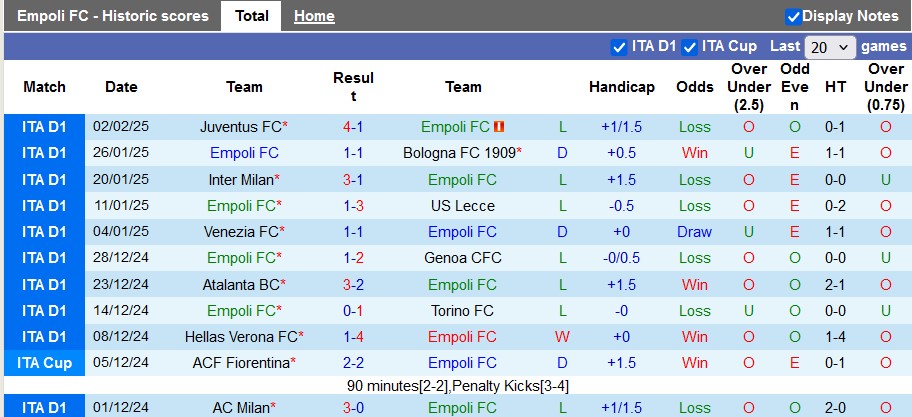Uncheck the ITA D1 filter checkbox
912x417 pixels.
coord(618,46)
